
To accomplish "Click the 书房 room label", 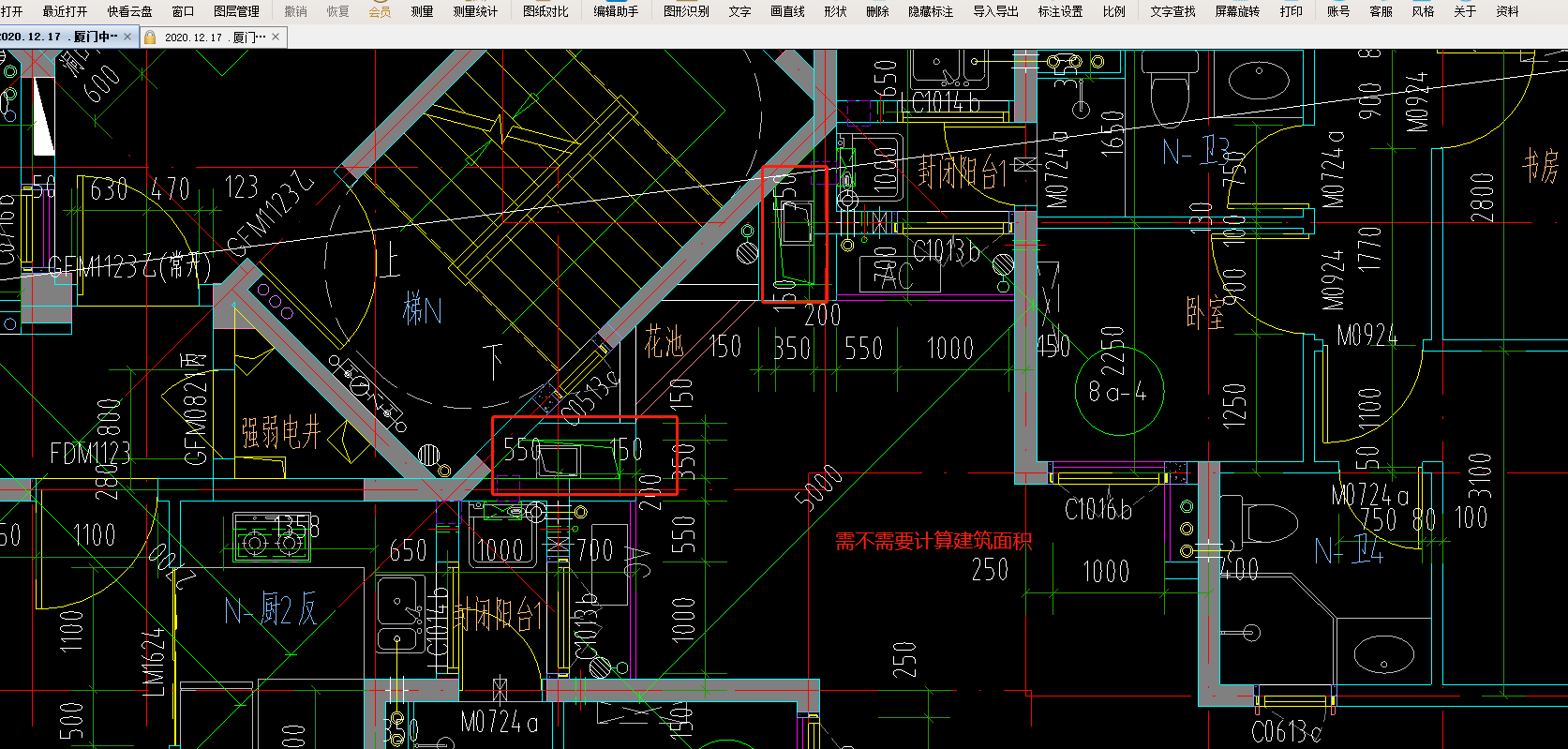I will (1541, 166).
